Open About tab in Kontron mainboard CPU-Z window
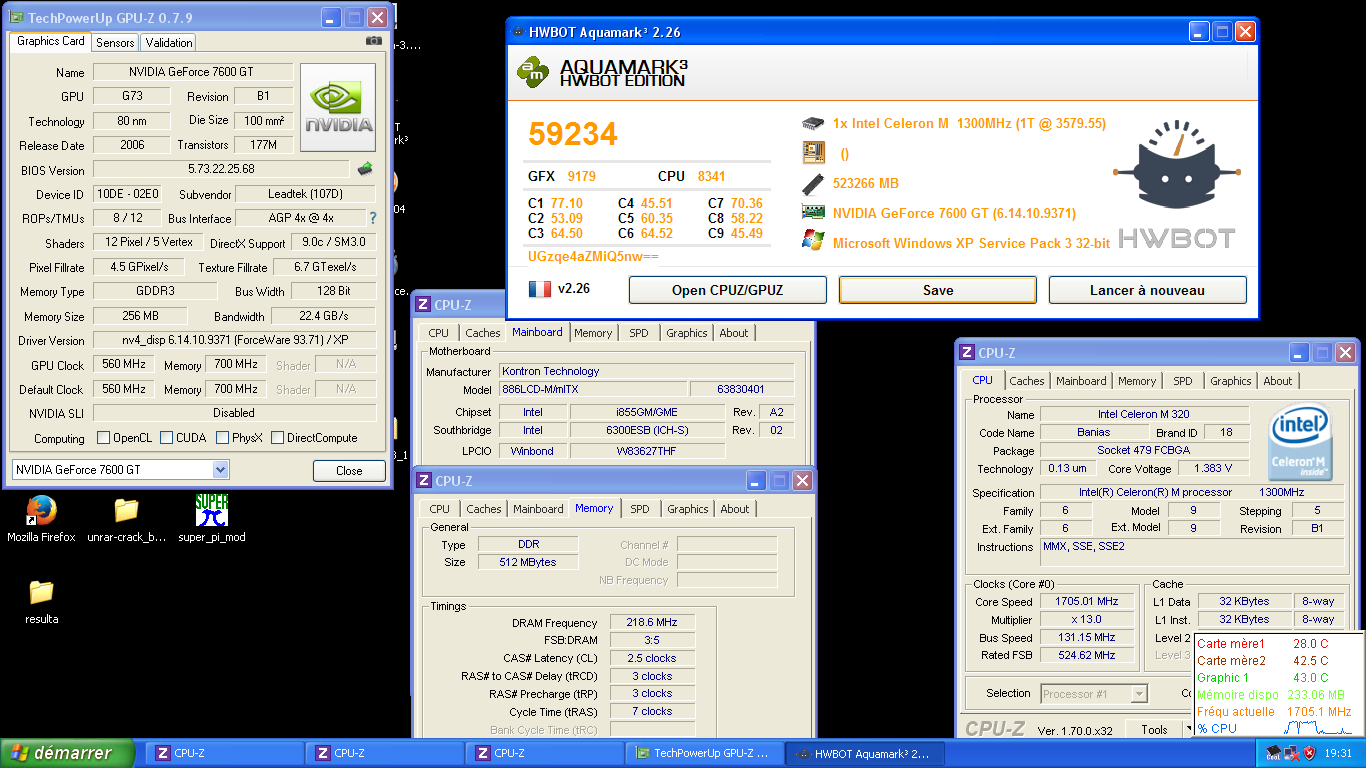Screen dimensions: 1366x768 734,333
